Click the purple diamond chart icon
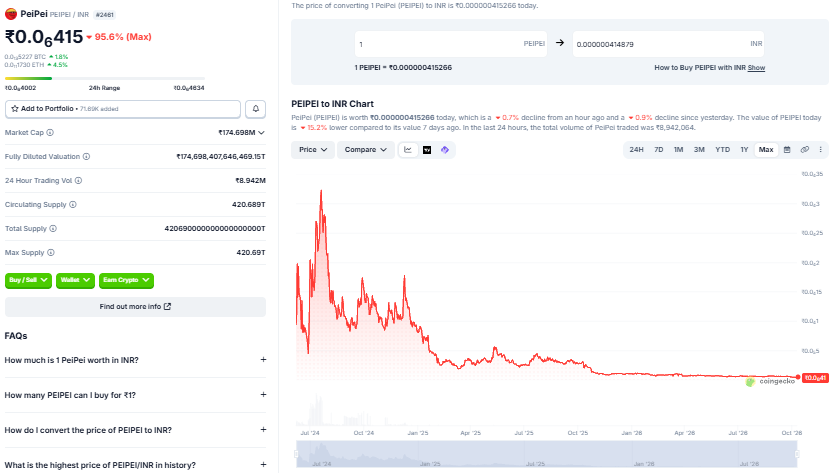 coord(445,150)
